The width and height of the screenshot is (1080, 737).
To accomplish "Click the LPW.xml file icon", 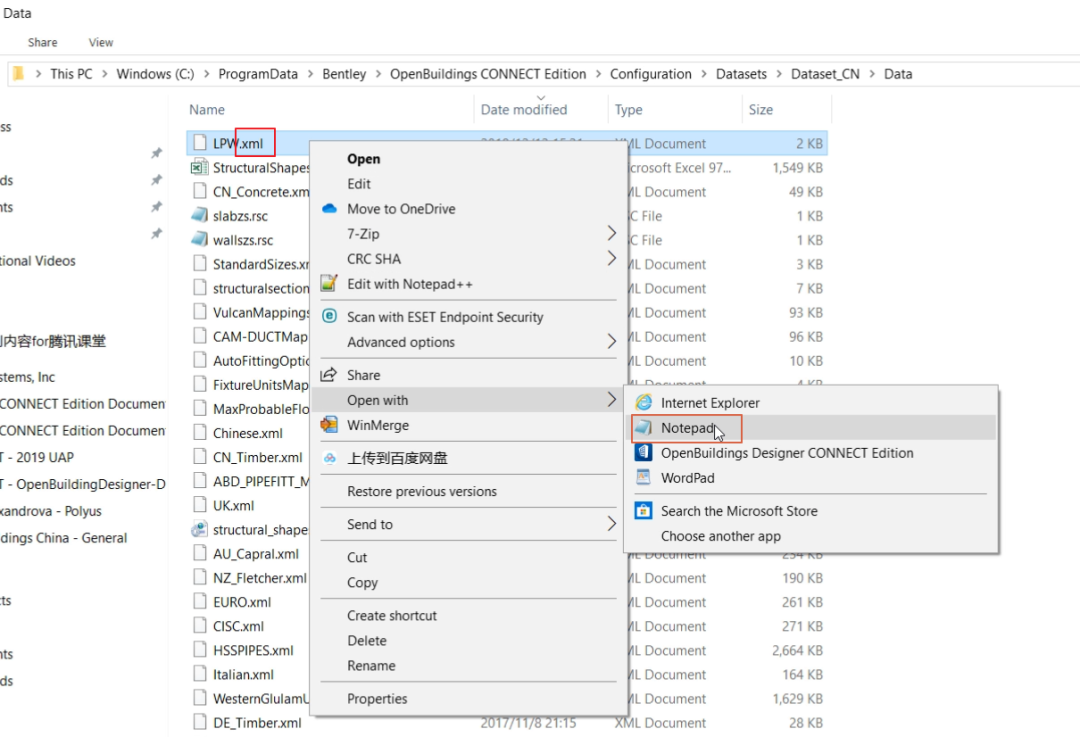I will click(x=200, y=143).
